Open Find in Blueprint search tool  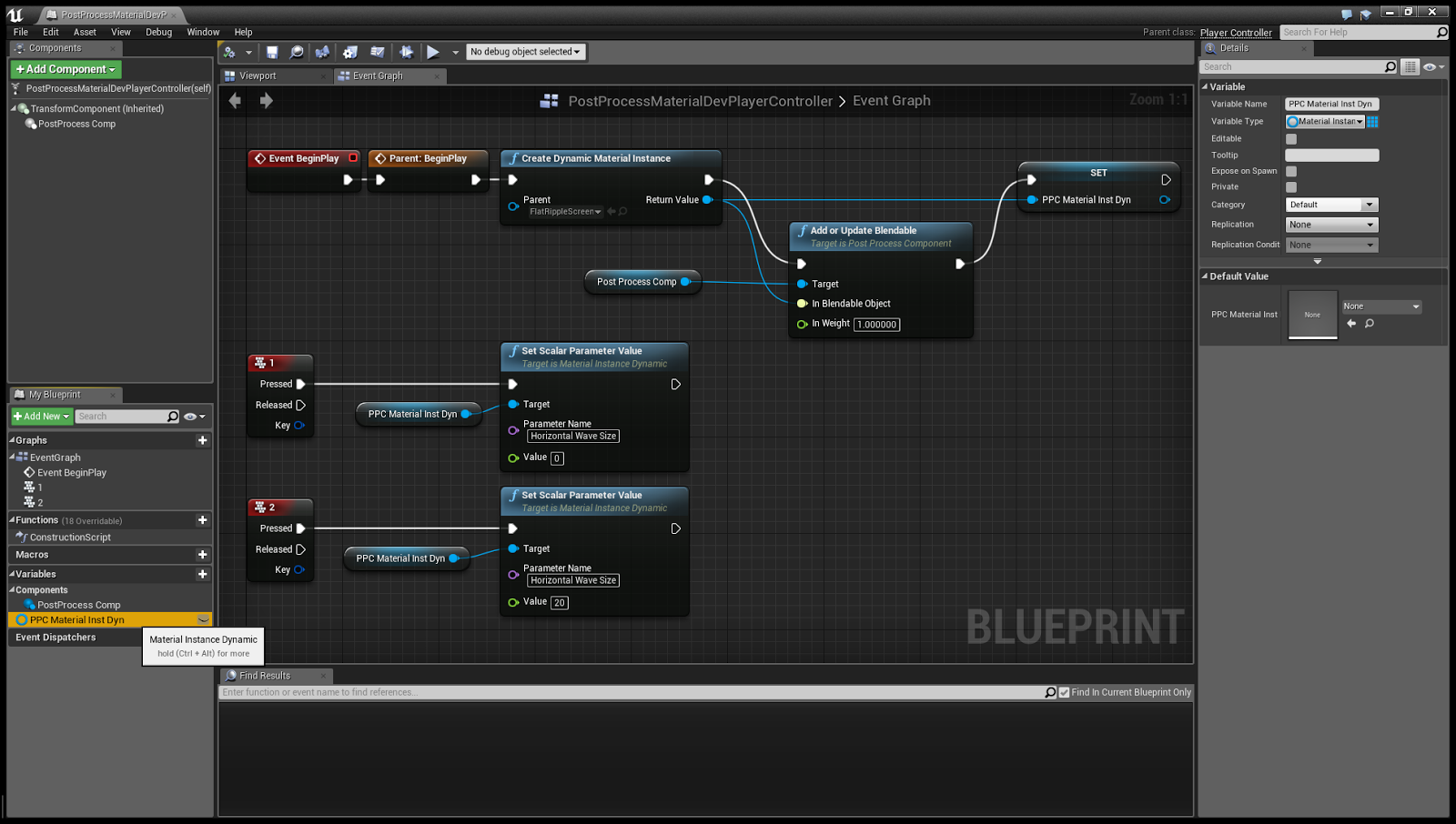pyautogui.click(x=298, y=52)
